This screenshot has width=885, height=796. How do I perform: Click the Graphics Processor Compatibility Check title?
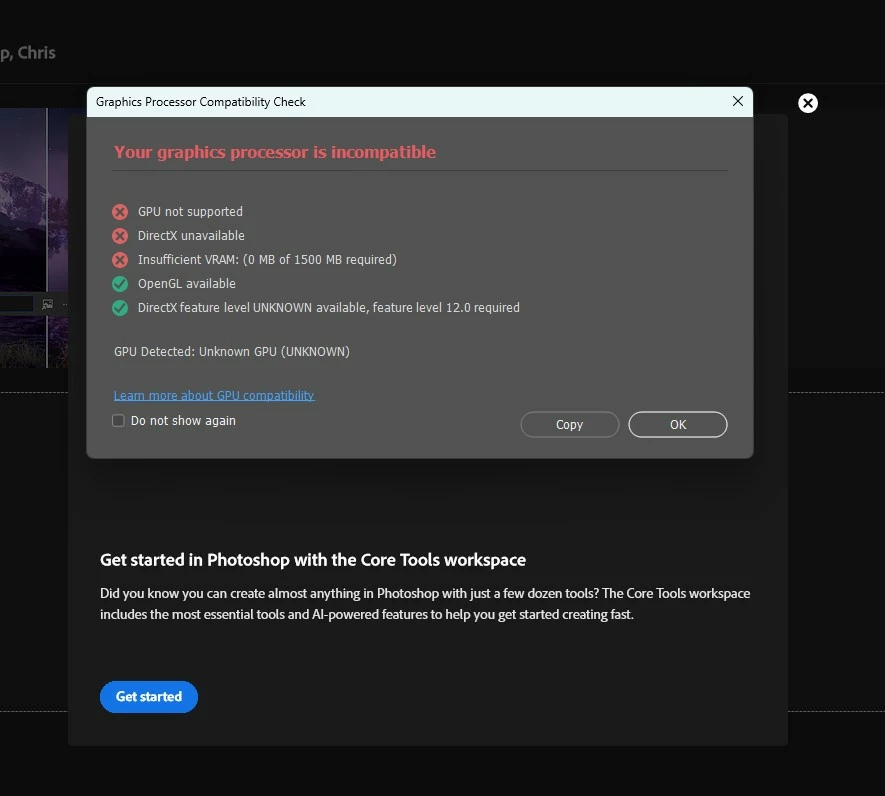(x=200, y=102)
